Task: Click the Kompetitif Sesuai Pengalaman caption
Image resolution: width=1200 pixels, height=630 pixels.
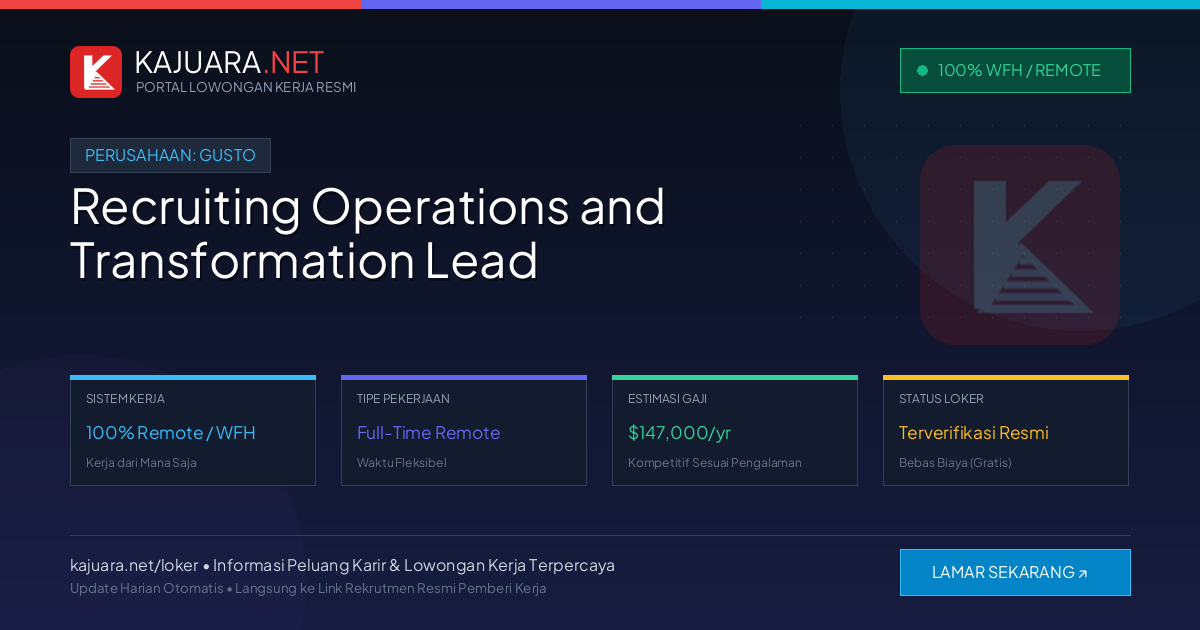Action: [715, 463]
